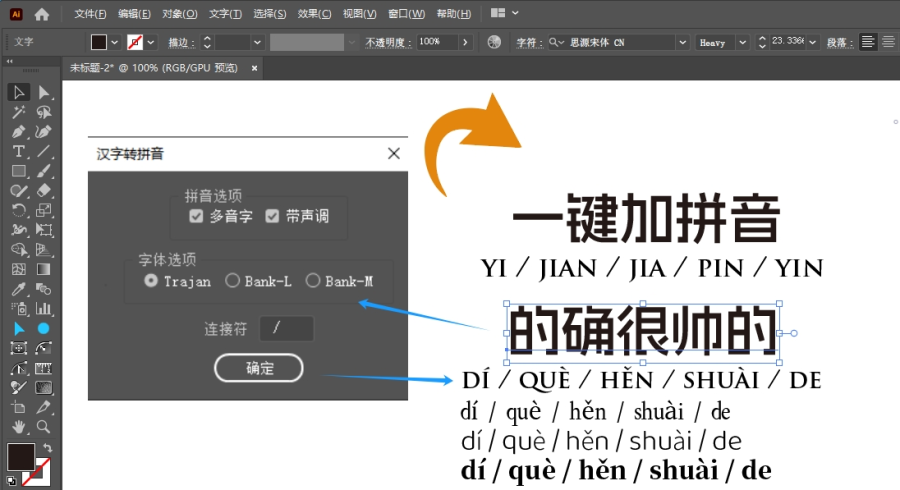This screenshot has width=900, height=490.
Task: Open the stroke color dropdown in control bar
Action: pyautogui.click(x=151, y=42)
